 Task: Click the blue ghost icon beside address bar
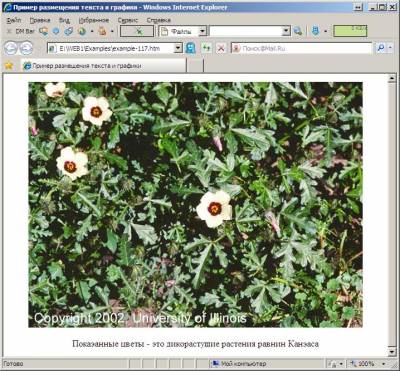[190, 48]
